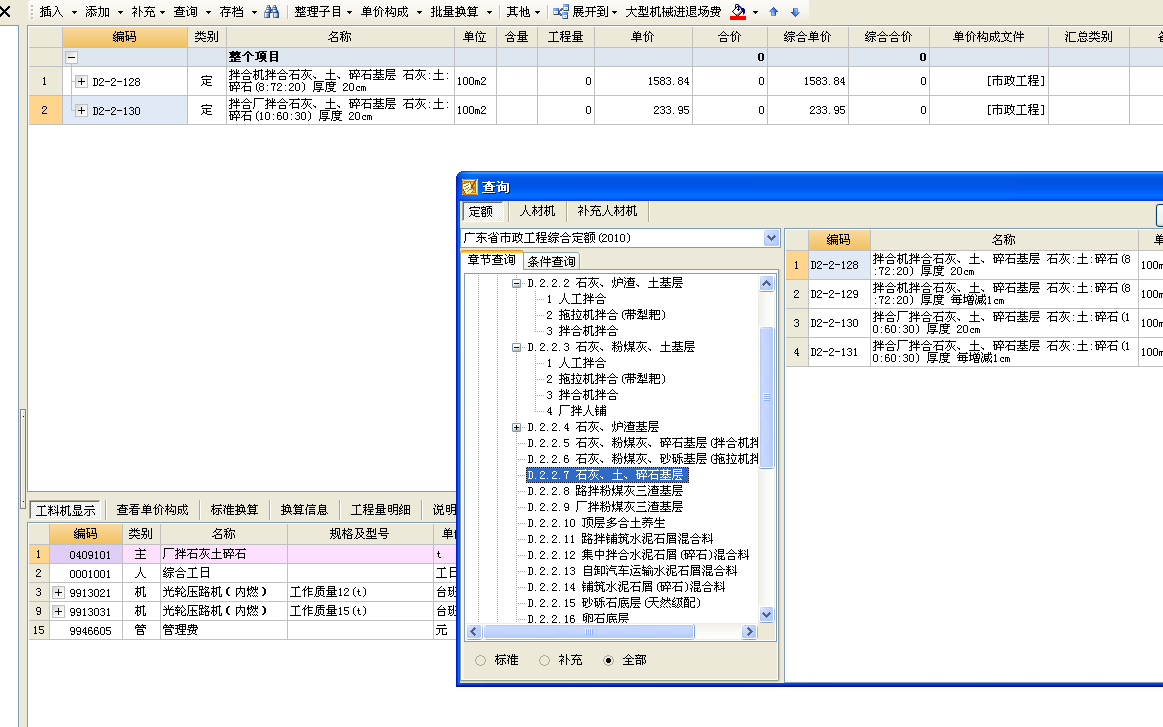Select the 工料机显示 tab
The height and width of the screenshot is (727, 1163).
coord(66,510)
